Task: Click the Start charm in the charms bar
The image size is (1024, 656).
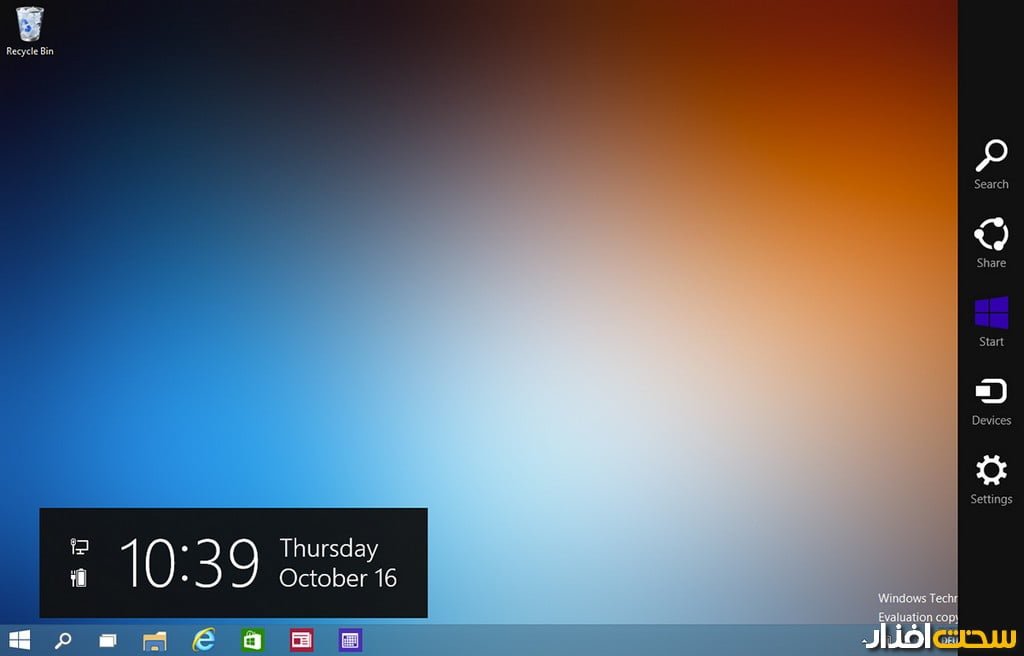Action: tap(991, 321)
